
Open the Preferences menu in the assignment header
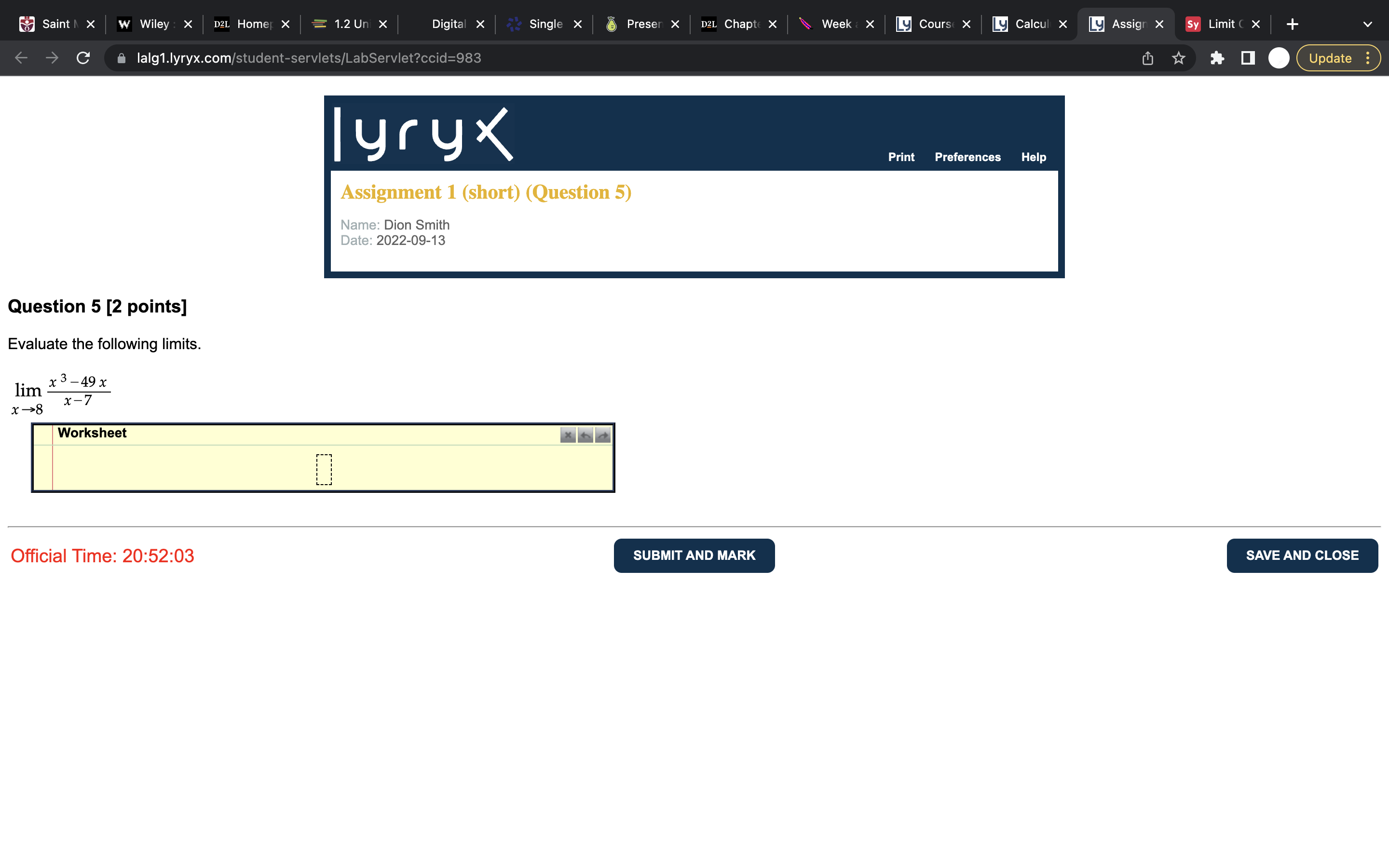(x=967, y=157)
